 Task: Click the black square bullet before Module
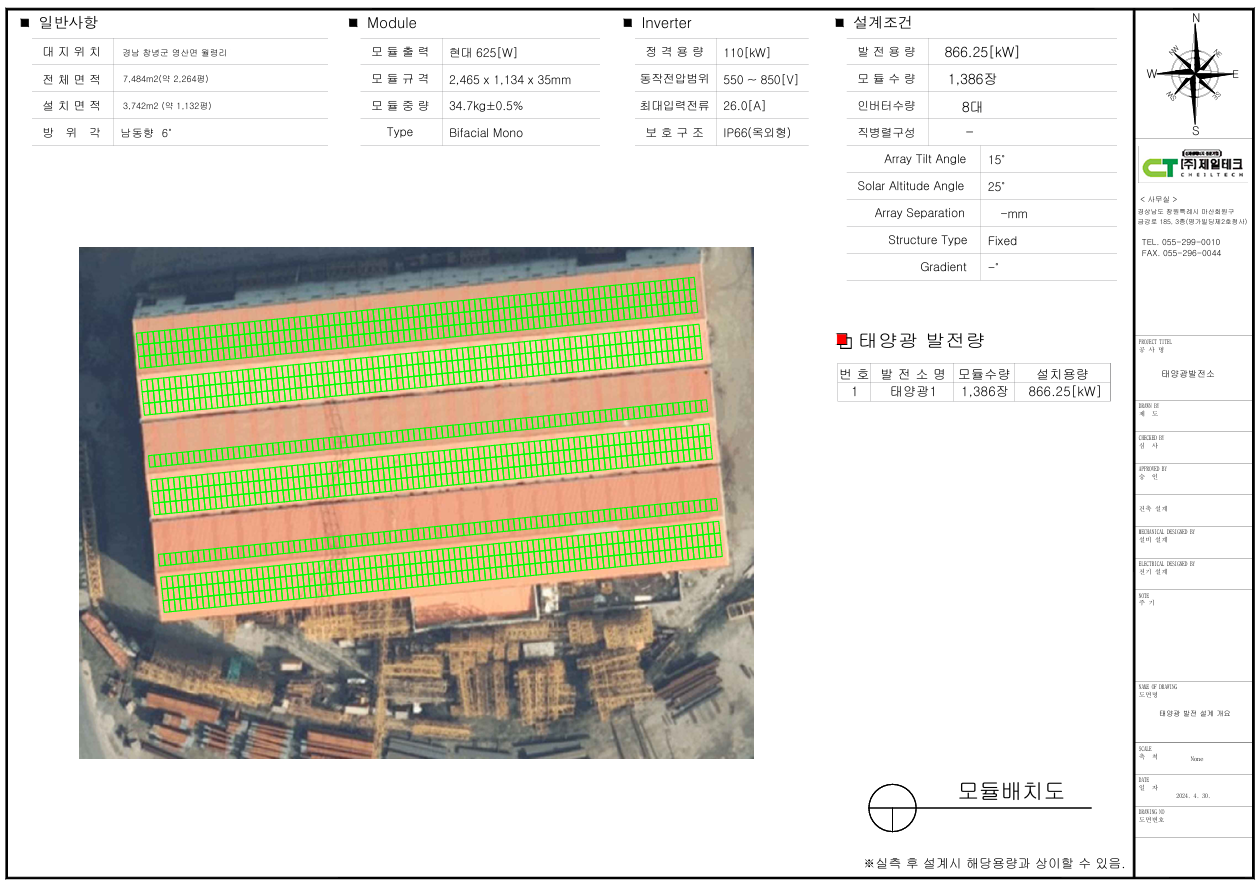[x=353, y=23]
